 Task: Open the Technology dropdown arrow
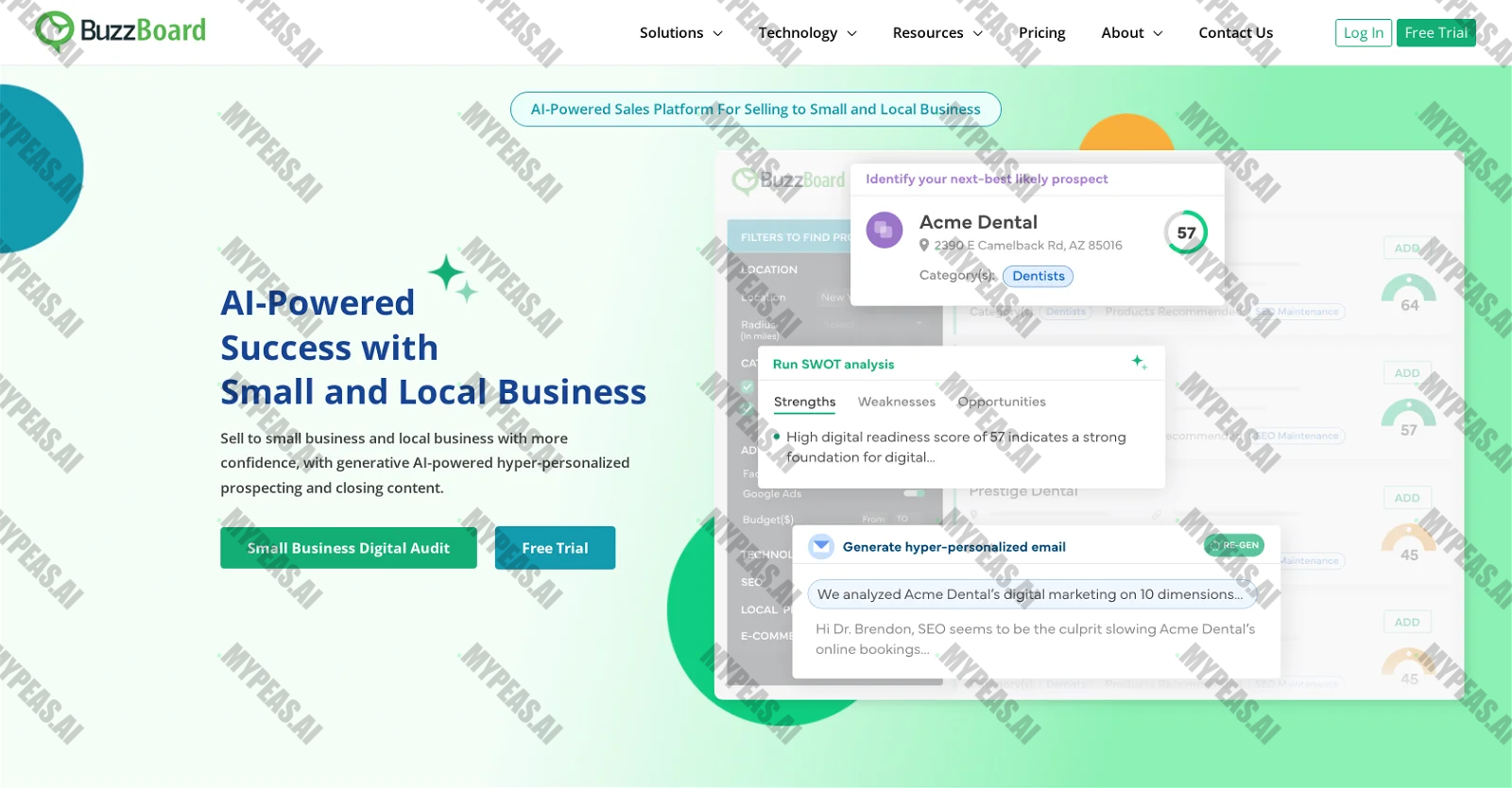[851, 33]
